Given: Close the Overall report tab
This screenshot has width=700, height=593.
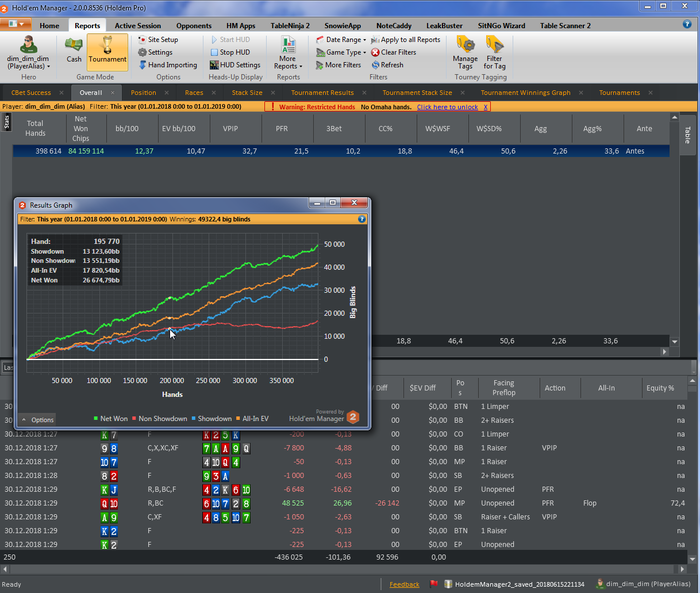Looking at the screenshot, I should click(112, 92).
